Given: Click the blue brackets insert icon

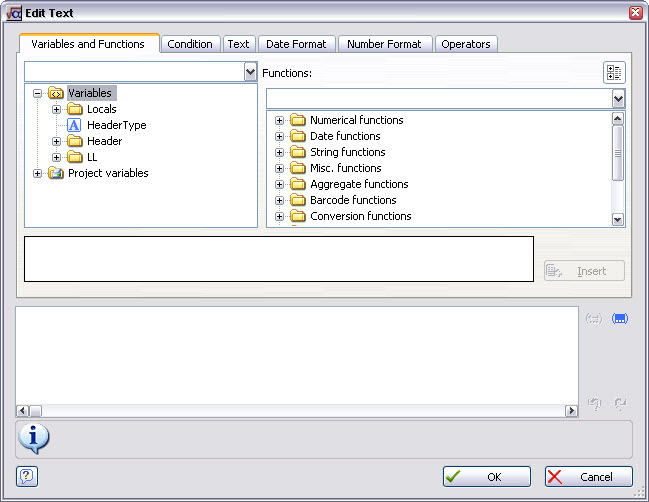Looking at the screenshot, I should pos(620,318).
